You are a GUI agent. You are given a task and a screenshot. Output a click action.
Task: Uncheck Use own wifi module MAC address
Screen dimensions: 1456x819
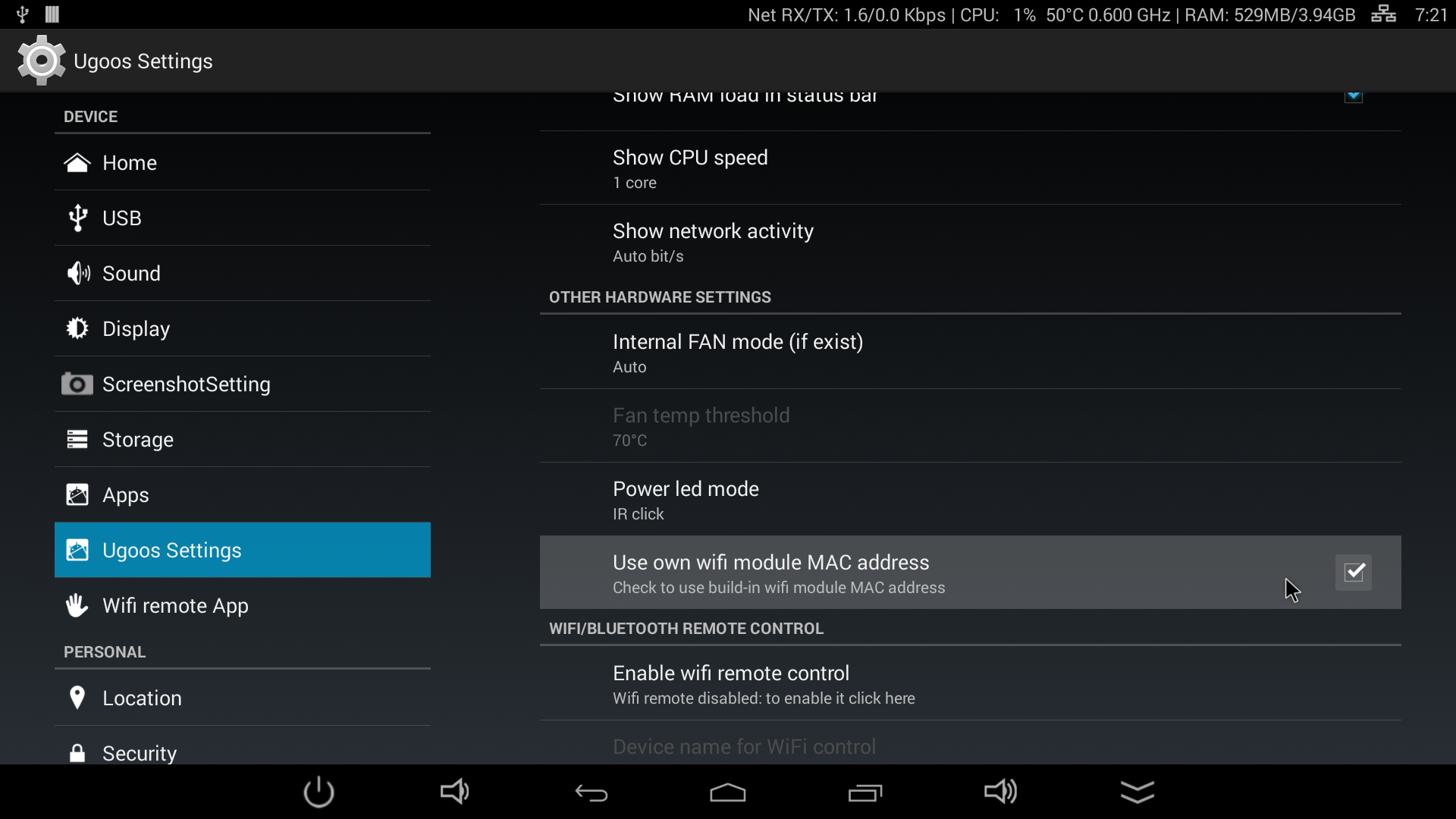tap(1354, 572)
